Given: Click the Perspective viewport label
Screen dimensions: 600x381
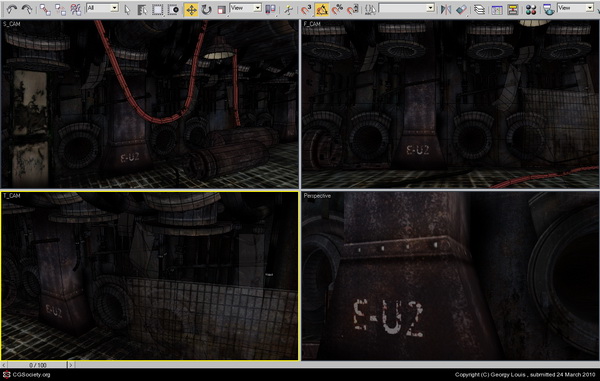Looking at the screenshot, I should 317,195.
